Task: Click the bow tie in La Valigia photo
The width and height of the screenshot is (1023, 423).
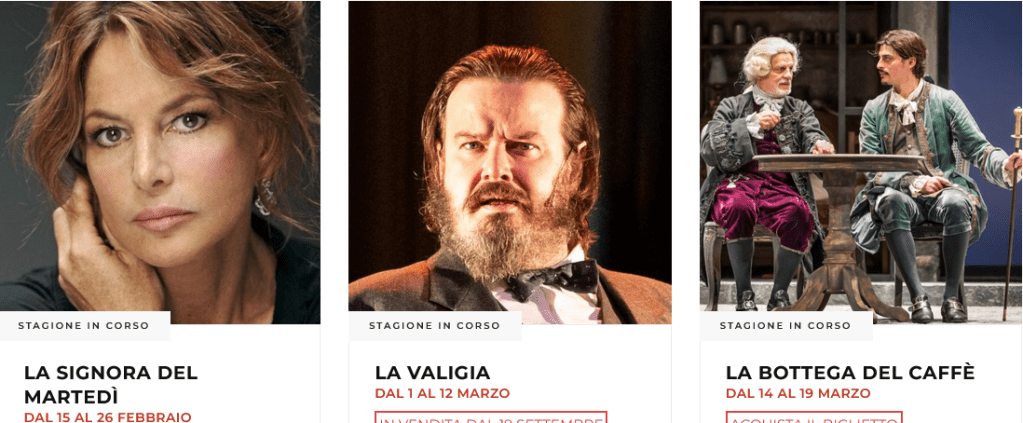Action: [x=554, y=279]
